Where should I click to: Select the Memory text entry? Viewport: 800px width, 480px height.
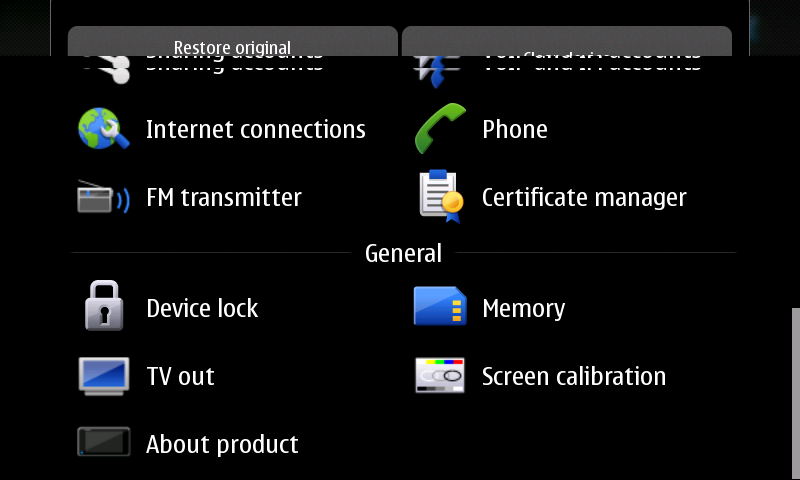pos(523,309)
